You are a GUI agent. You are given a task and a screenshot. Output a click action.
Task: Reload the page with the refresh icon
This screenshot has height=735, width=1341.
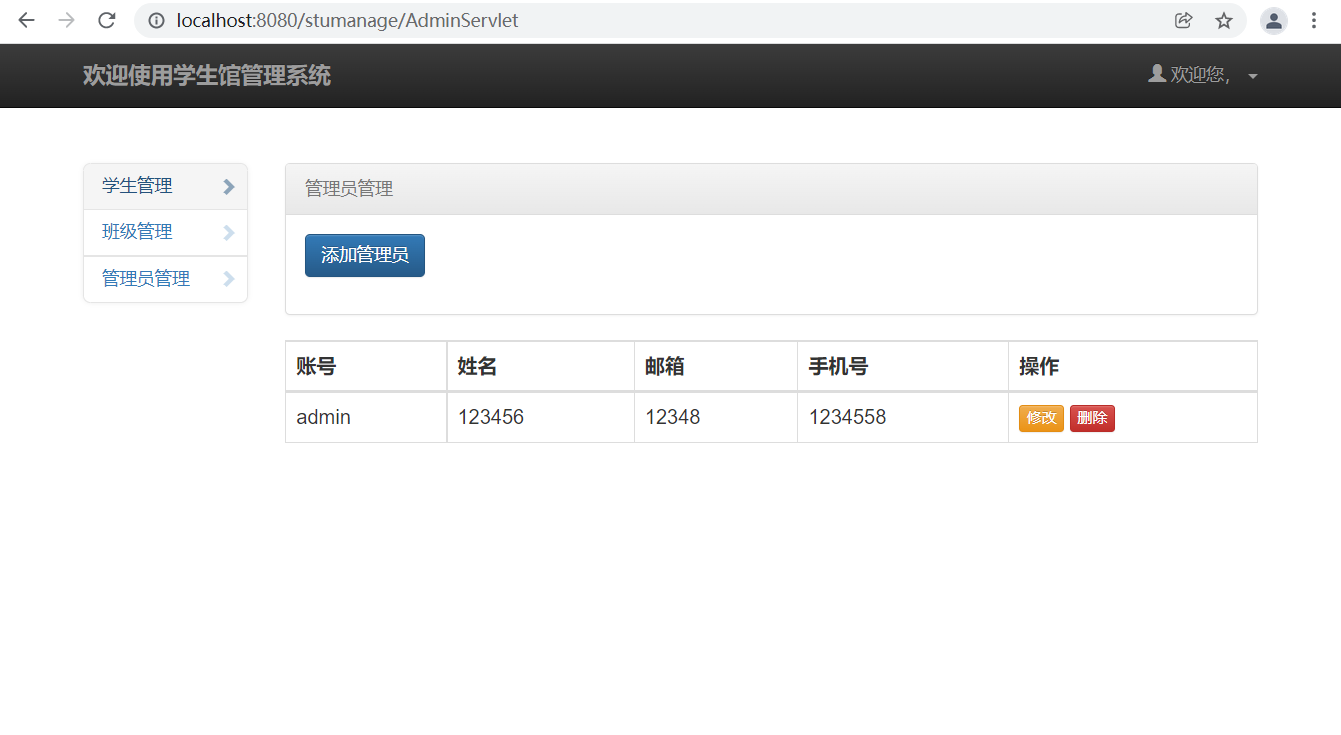click(x=107, y=20)
